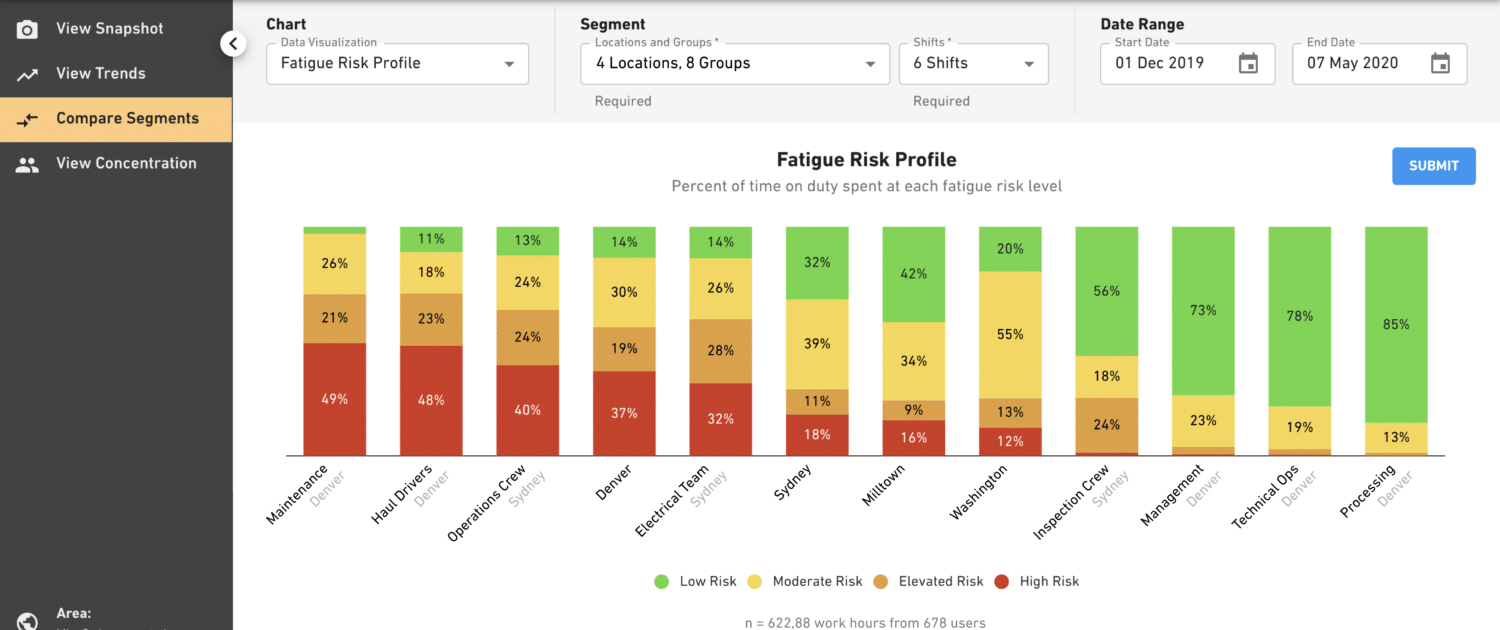This screenshot has width=1500, height=630.
Task: Open the Start Date calendar picker
Action: pos(1247,62)
